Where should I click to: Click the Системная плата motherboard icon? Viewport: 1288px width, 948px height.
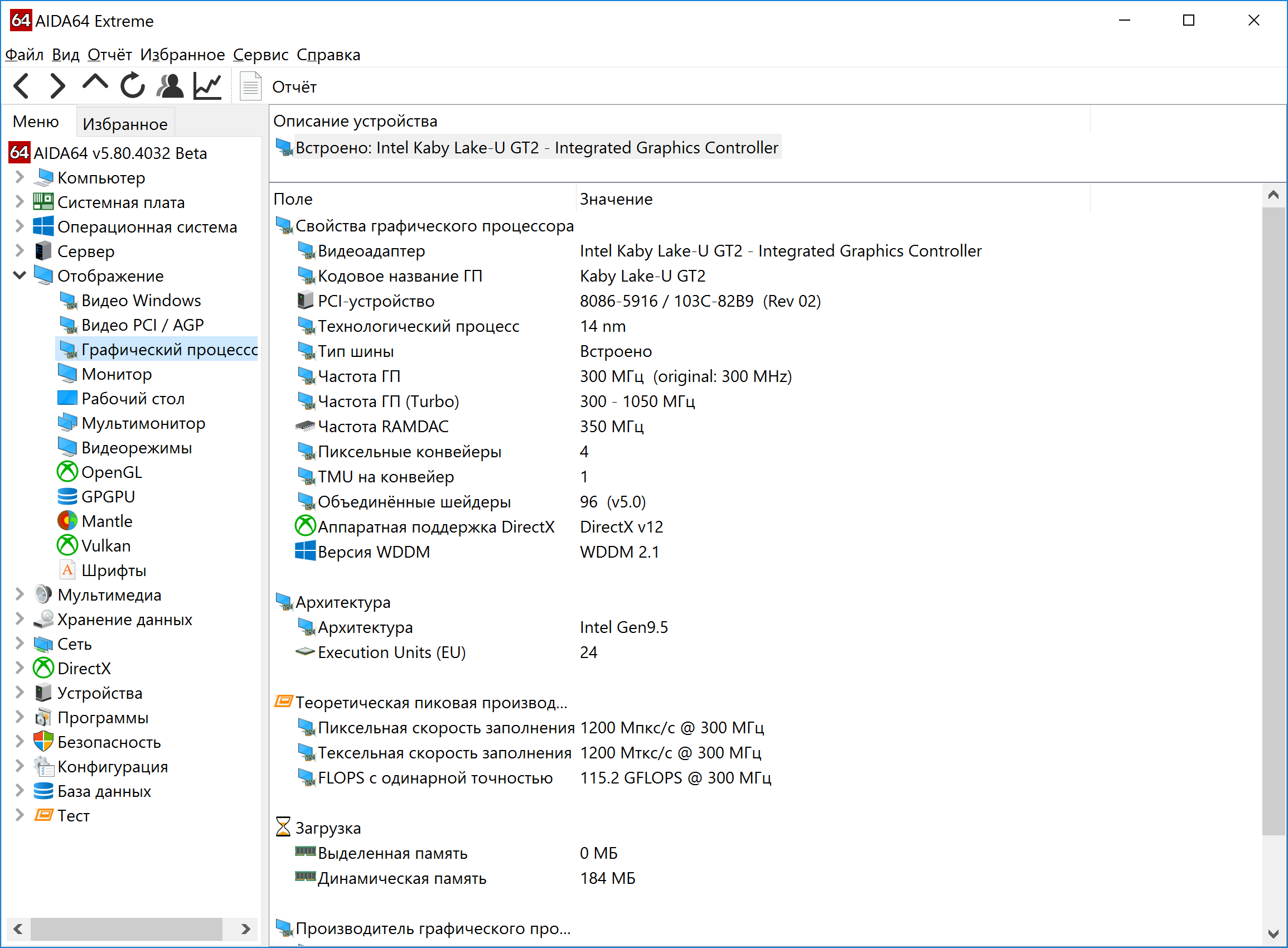click(43, 201)
